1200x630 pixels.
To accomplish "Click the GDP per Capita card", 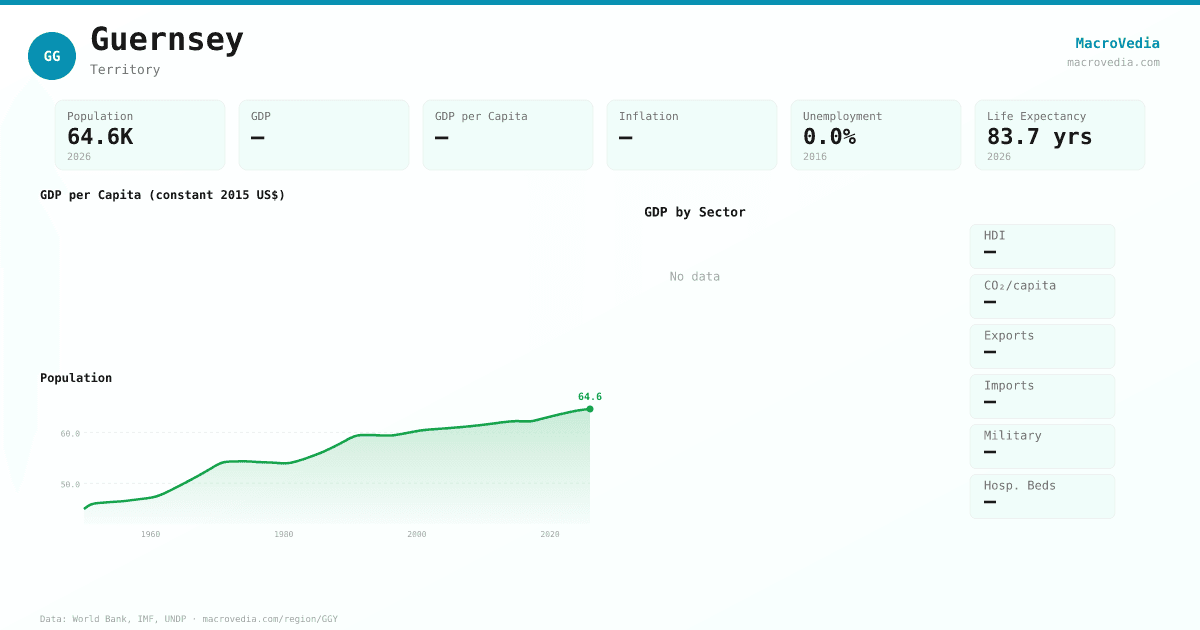I will coord(508,135).
